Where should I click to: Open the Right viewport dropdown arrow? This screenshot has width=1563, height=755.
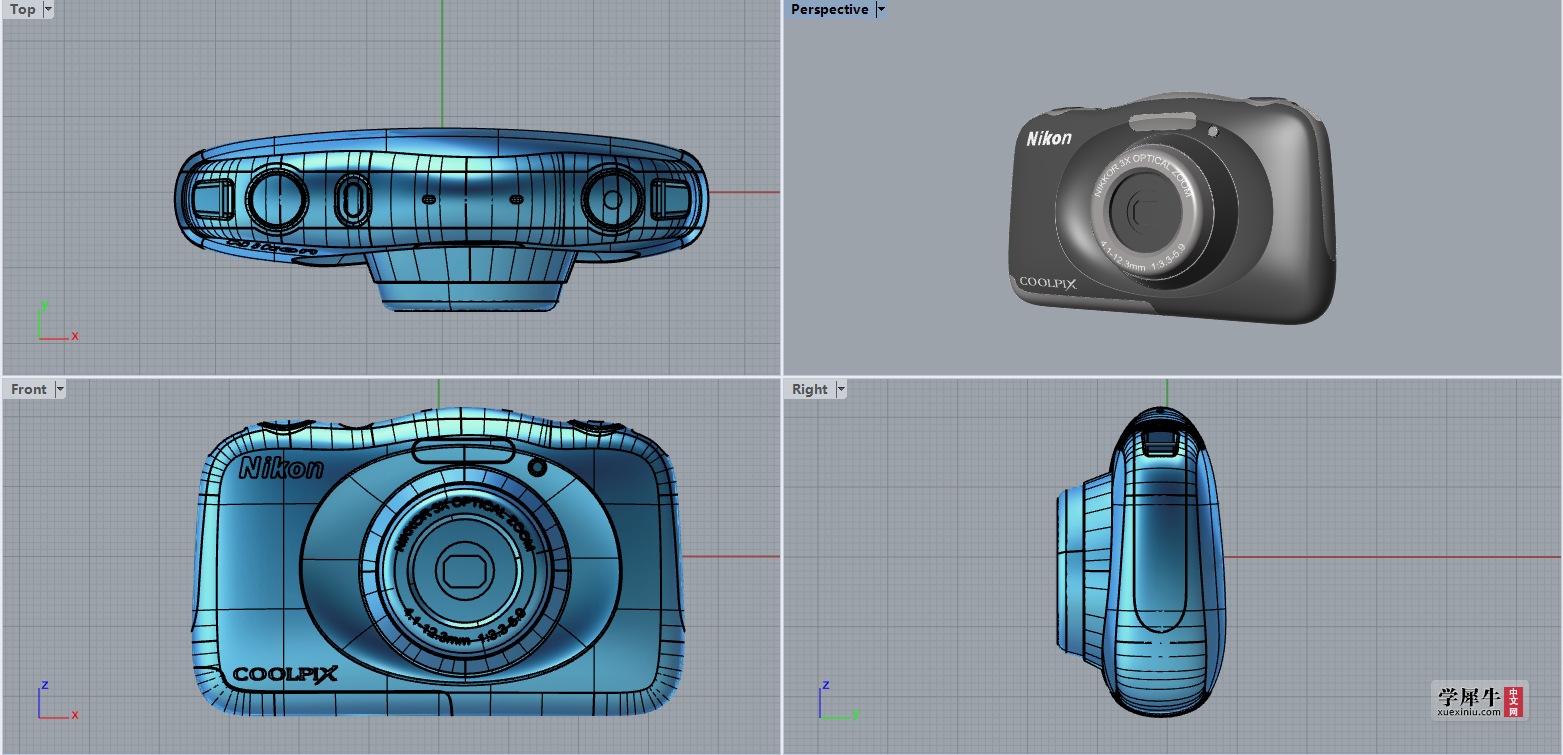click(x=841, y=389)
